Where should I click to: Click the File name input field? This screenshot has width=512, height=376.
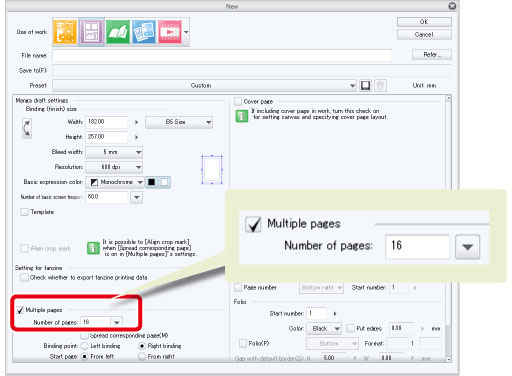pos(222,56)
